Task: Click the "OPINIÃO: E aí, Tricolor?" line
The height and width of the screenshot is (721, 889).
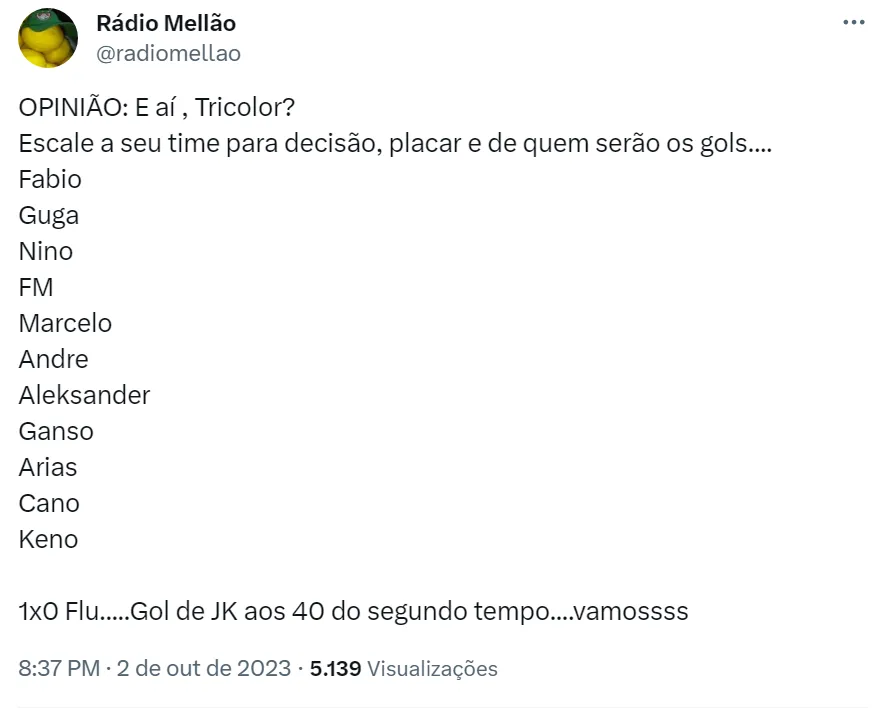Action: 157,107
